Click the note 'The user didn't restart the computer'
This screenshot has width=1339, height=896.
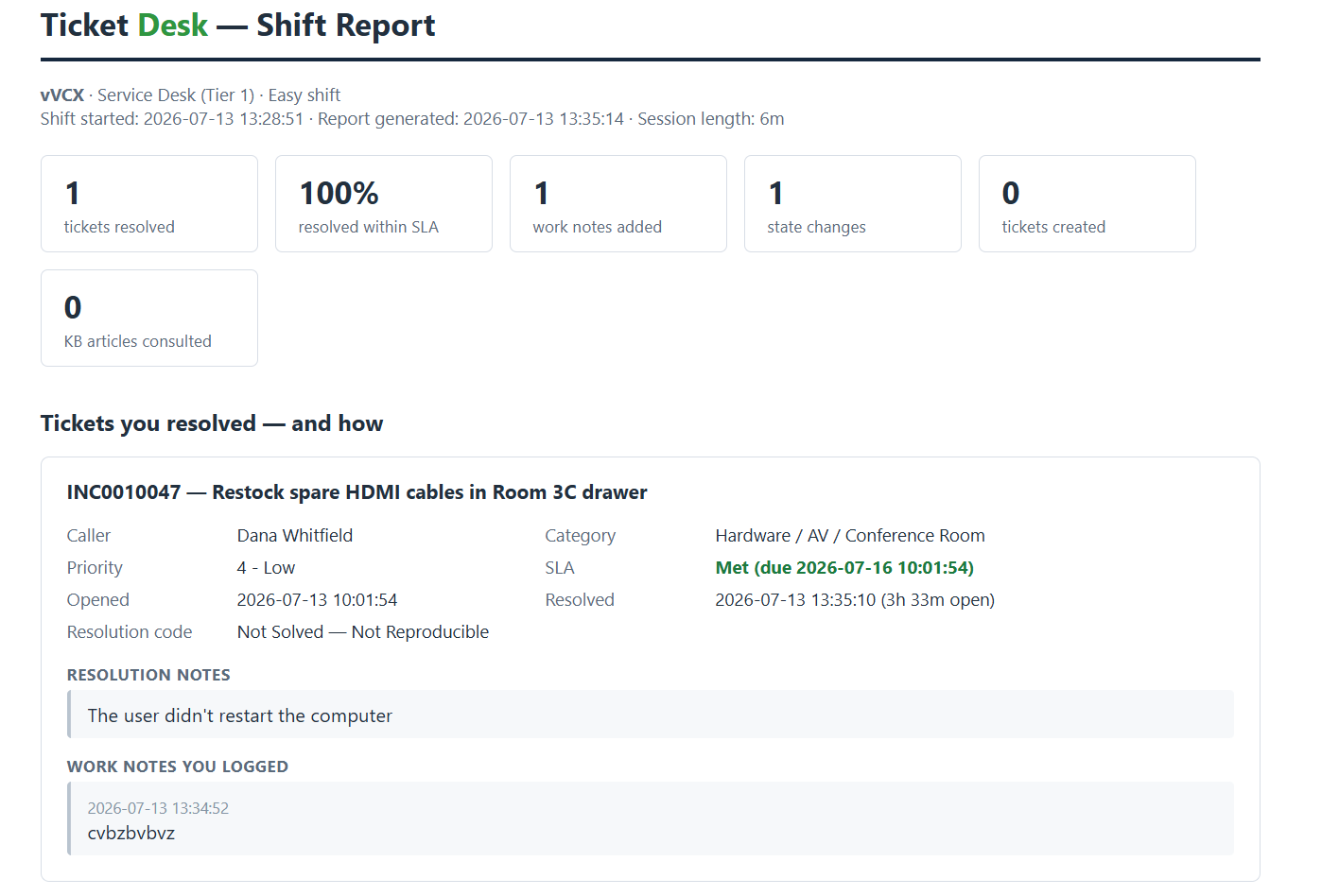pyautogui.click(x=240, y=715)
